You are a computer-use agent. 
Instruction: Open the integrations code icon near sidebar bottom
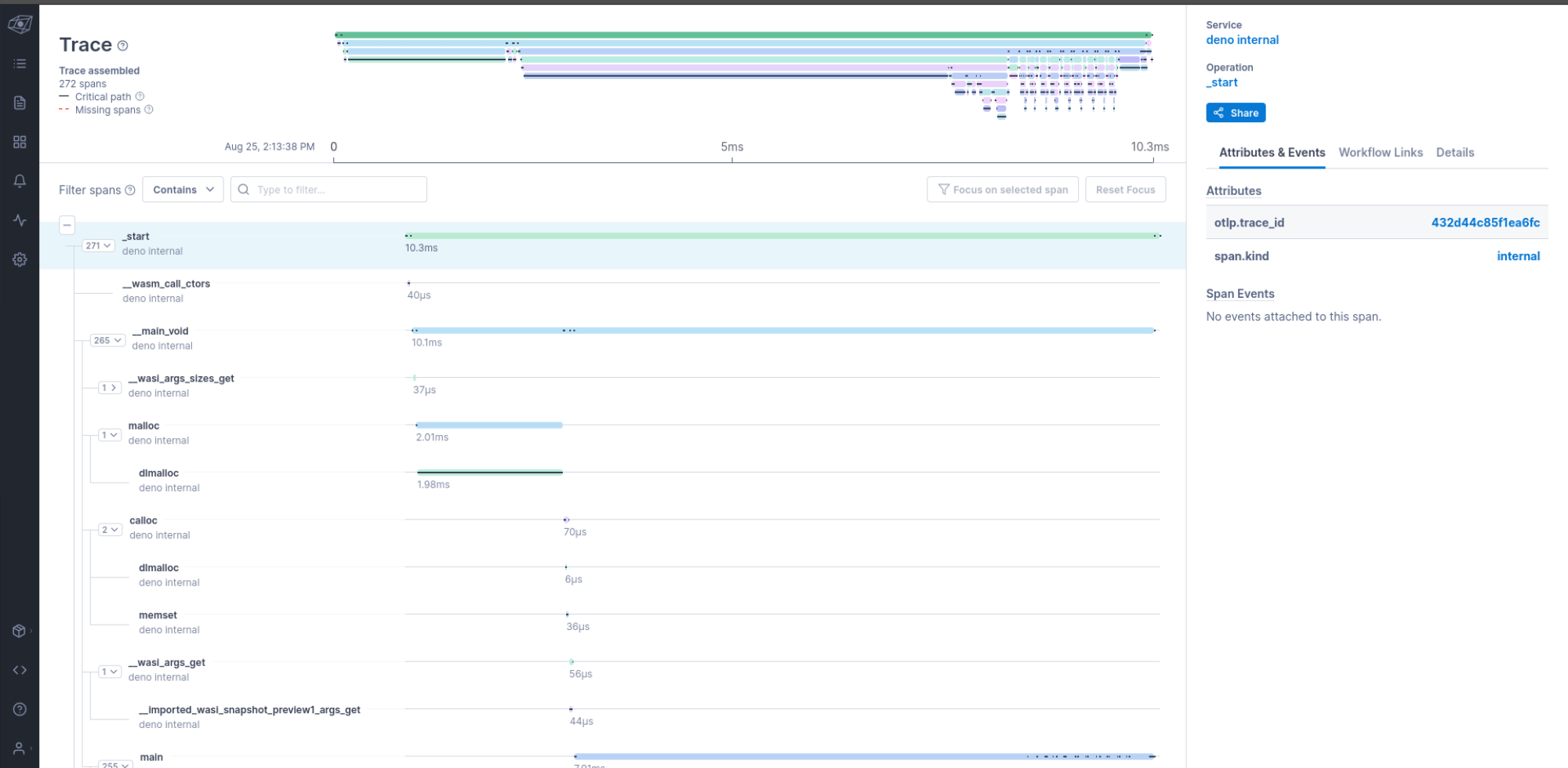[x=20, y=669]
